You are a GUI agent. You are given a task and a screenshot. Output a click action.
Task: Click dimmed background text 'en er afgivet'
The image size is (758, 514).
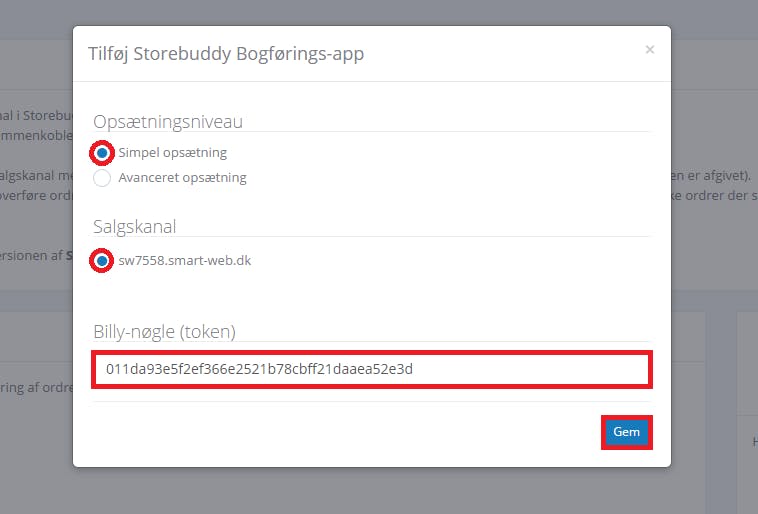711,176
